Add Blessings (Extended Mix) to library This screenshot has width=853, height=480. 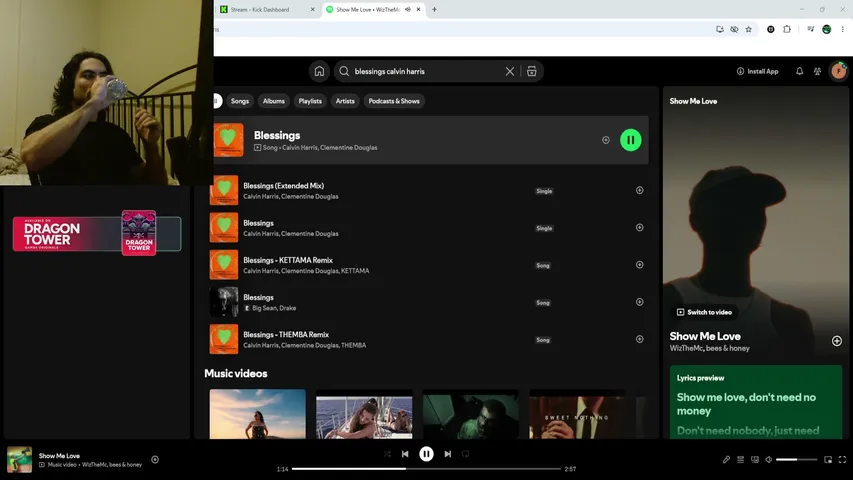[x=639, y=190]
